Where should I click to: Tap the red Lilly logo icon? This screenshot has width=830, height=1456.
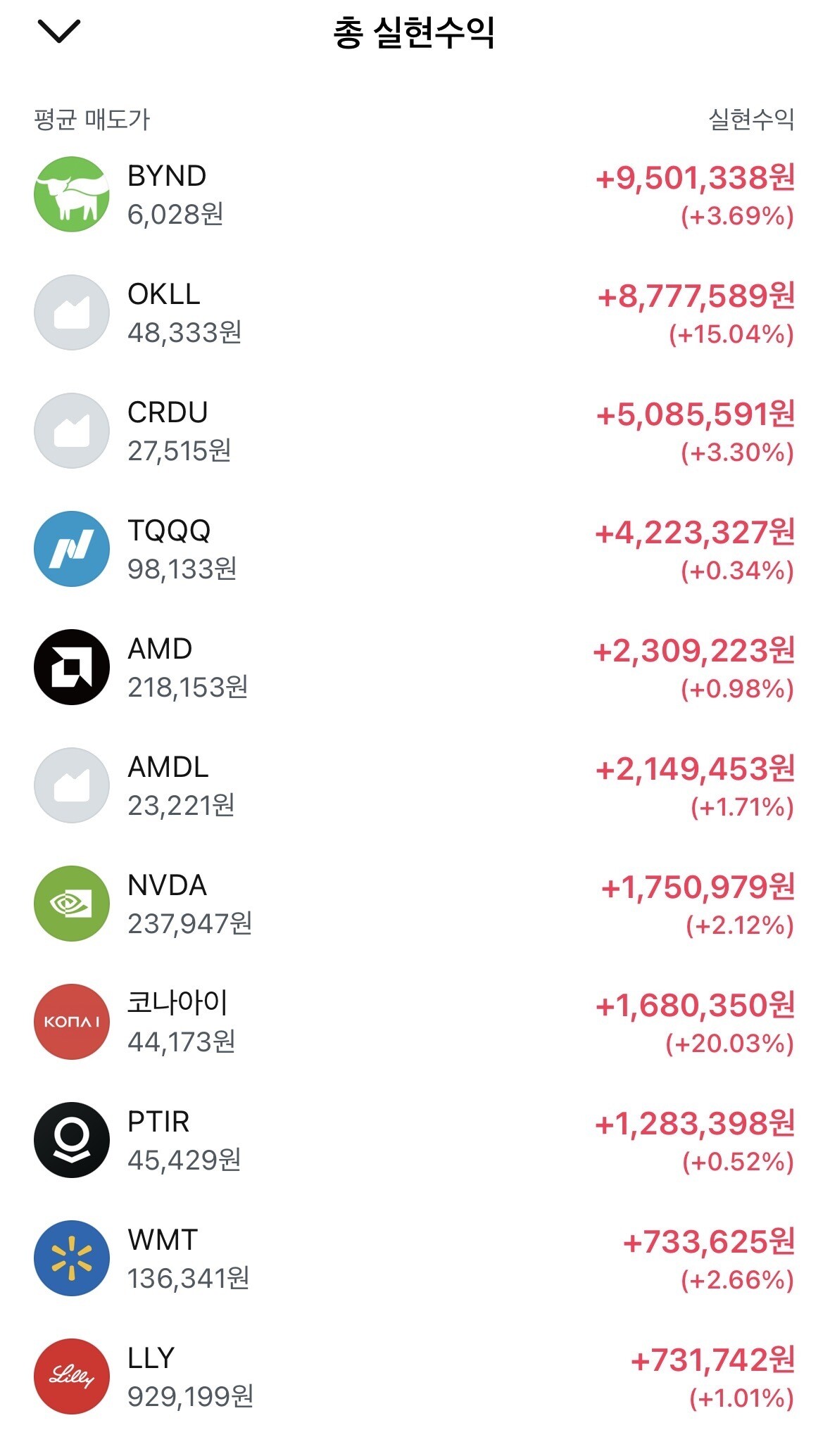tap(72, 1376)
